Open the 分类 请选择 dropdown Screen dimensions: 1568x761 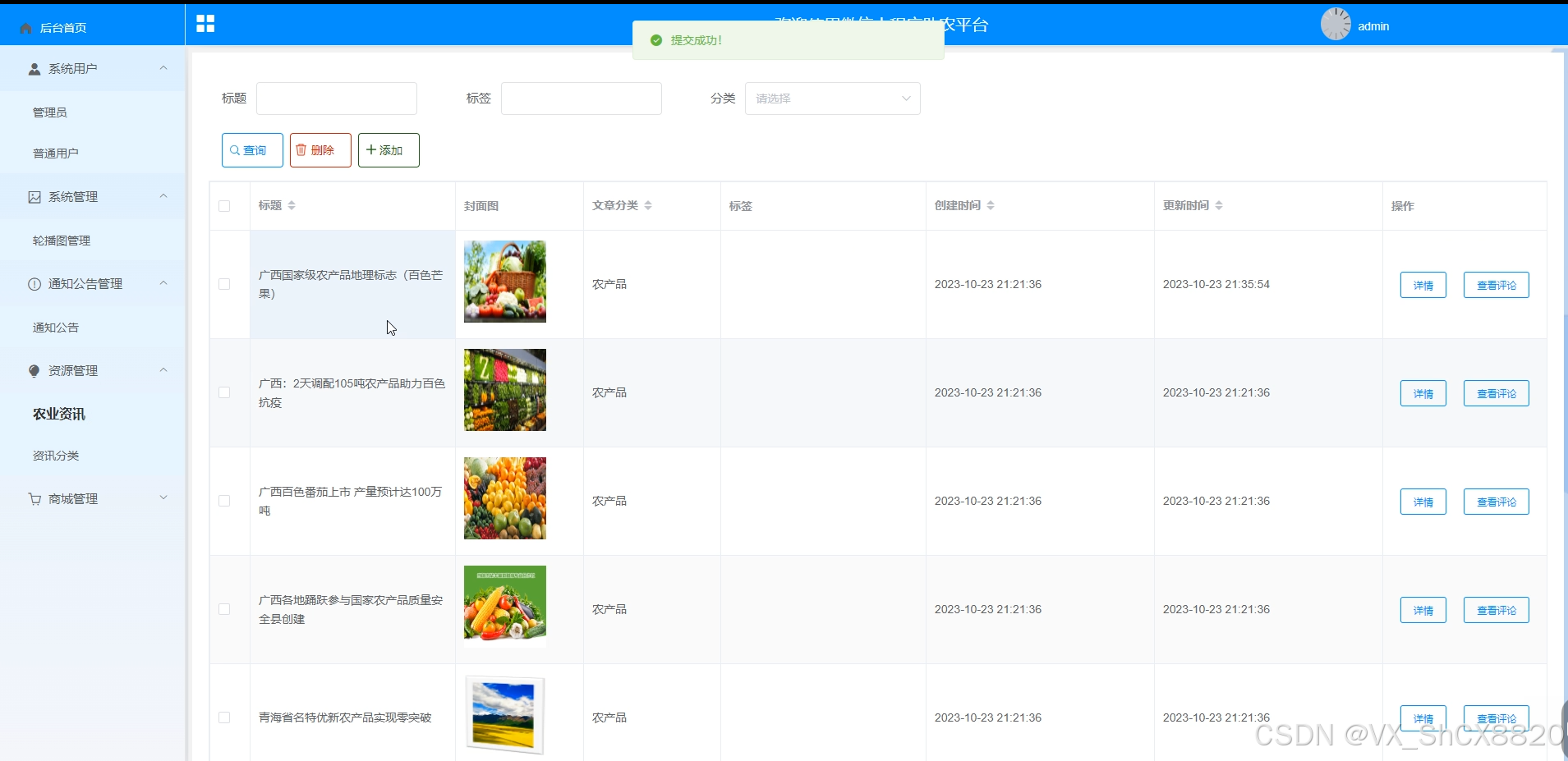(x=832, y=99)
